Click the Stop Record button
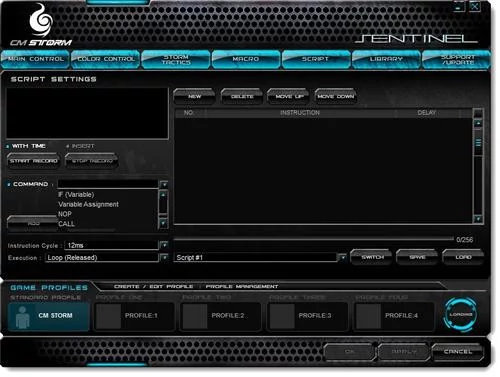 tap(92, 161)
